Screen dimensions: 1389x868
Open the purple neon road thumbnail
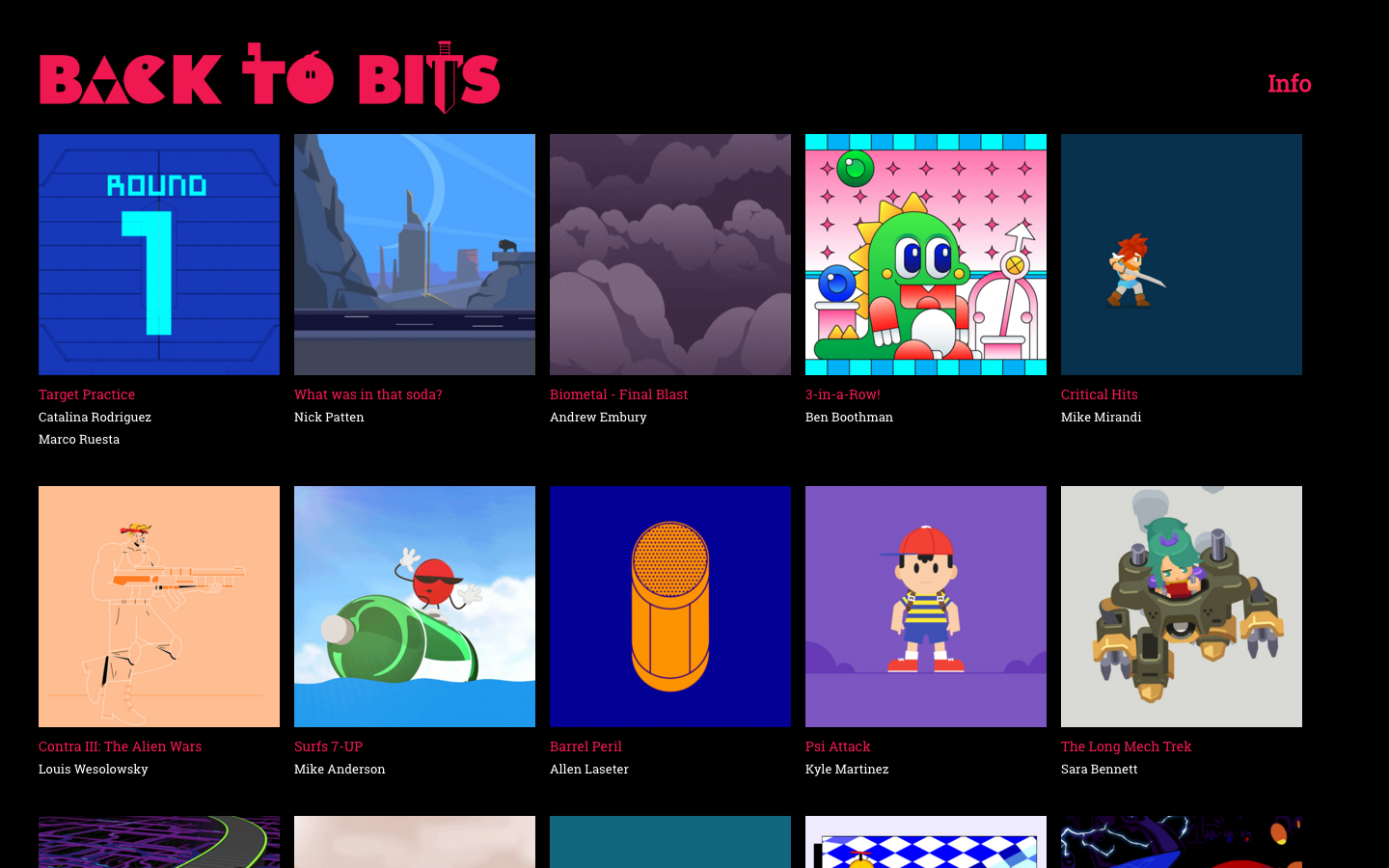point(159,842)
